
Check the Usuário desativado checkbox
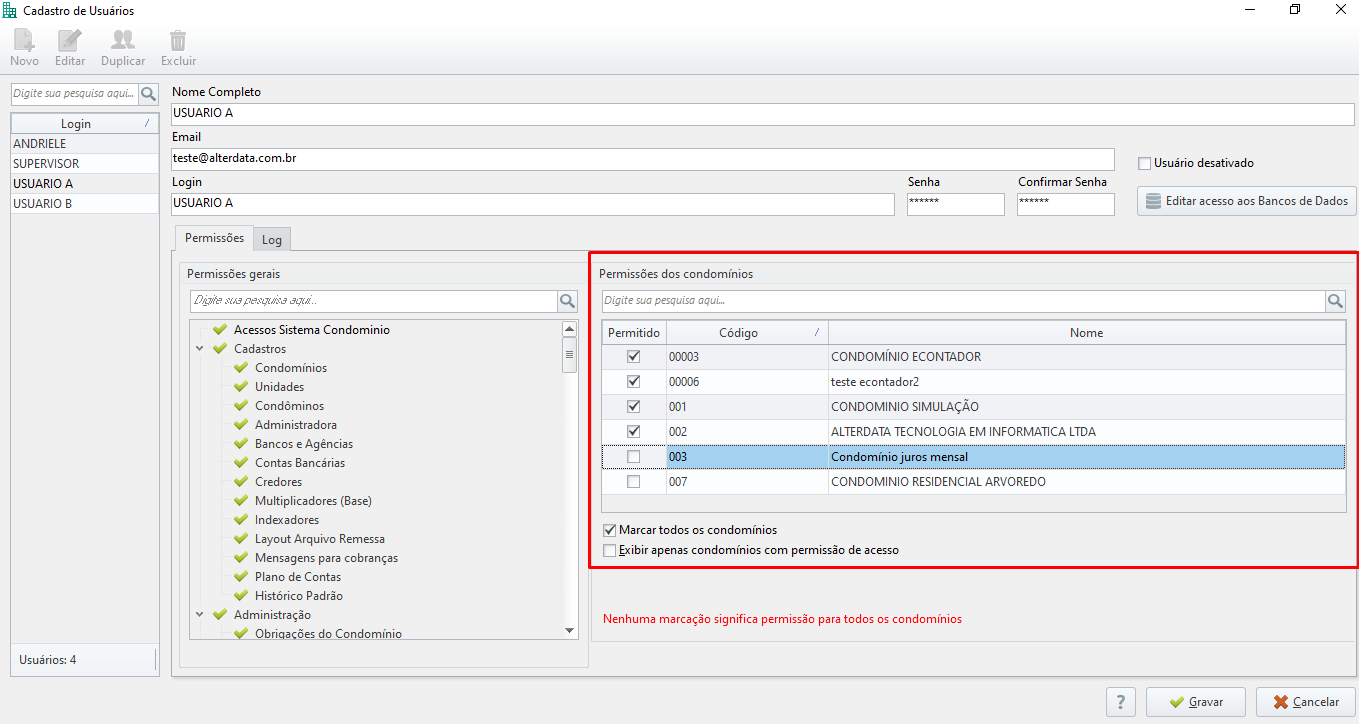[1145, 163]
